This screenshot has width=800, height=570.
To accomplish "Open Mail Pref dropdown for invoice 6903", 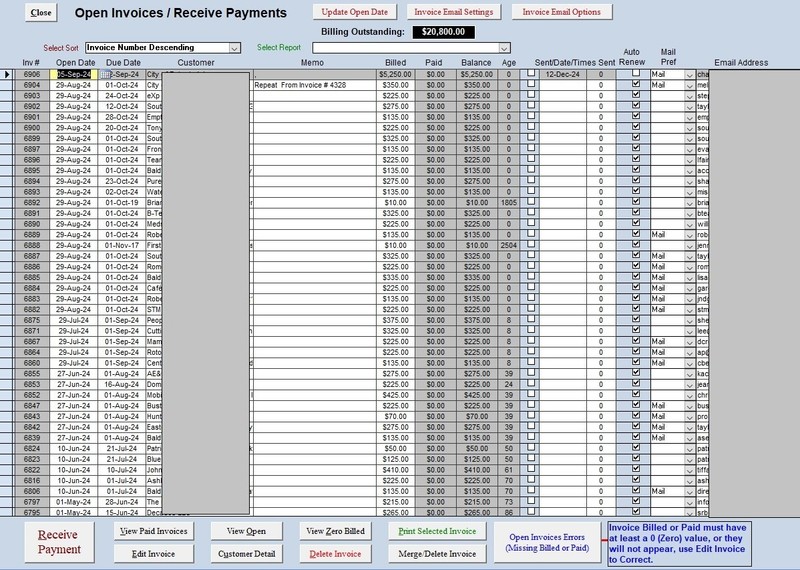I will (690, 96).
